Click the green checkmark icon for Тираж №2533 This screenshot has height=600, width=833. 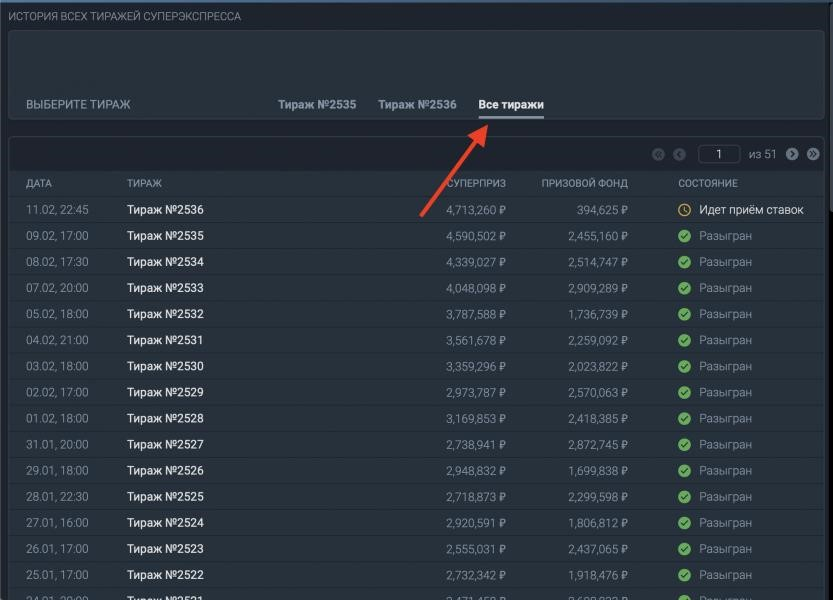point(684,288)
